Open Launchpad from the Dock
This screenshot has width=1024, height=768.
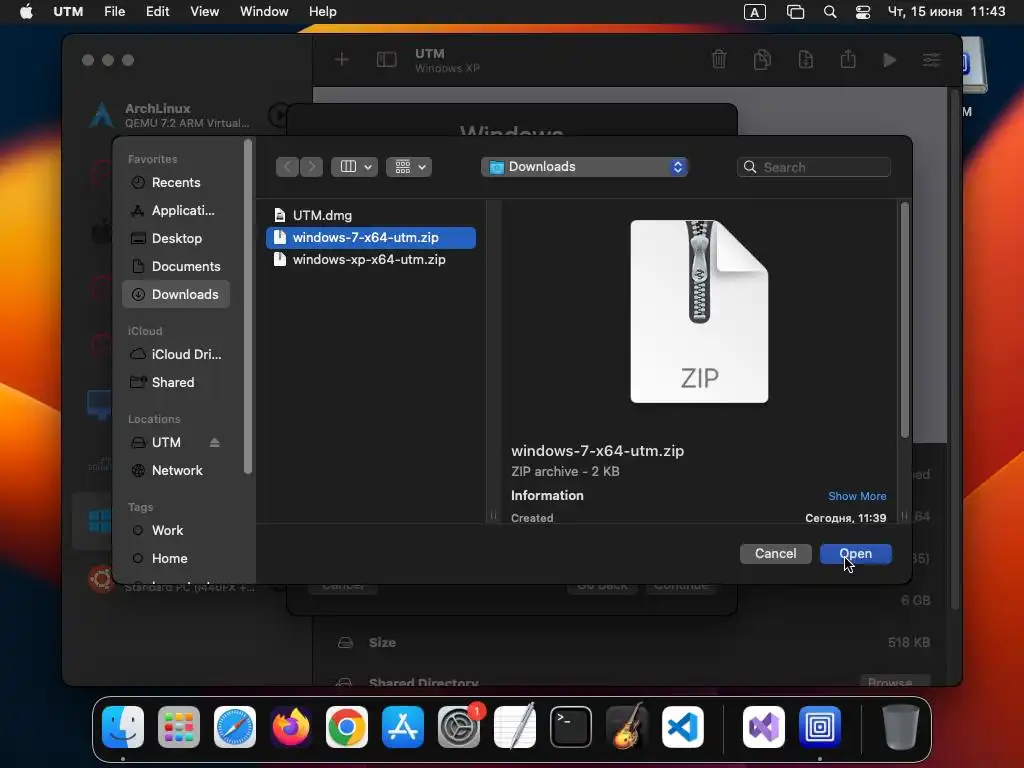179,727
